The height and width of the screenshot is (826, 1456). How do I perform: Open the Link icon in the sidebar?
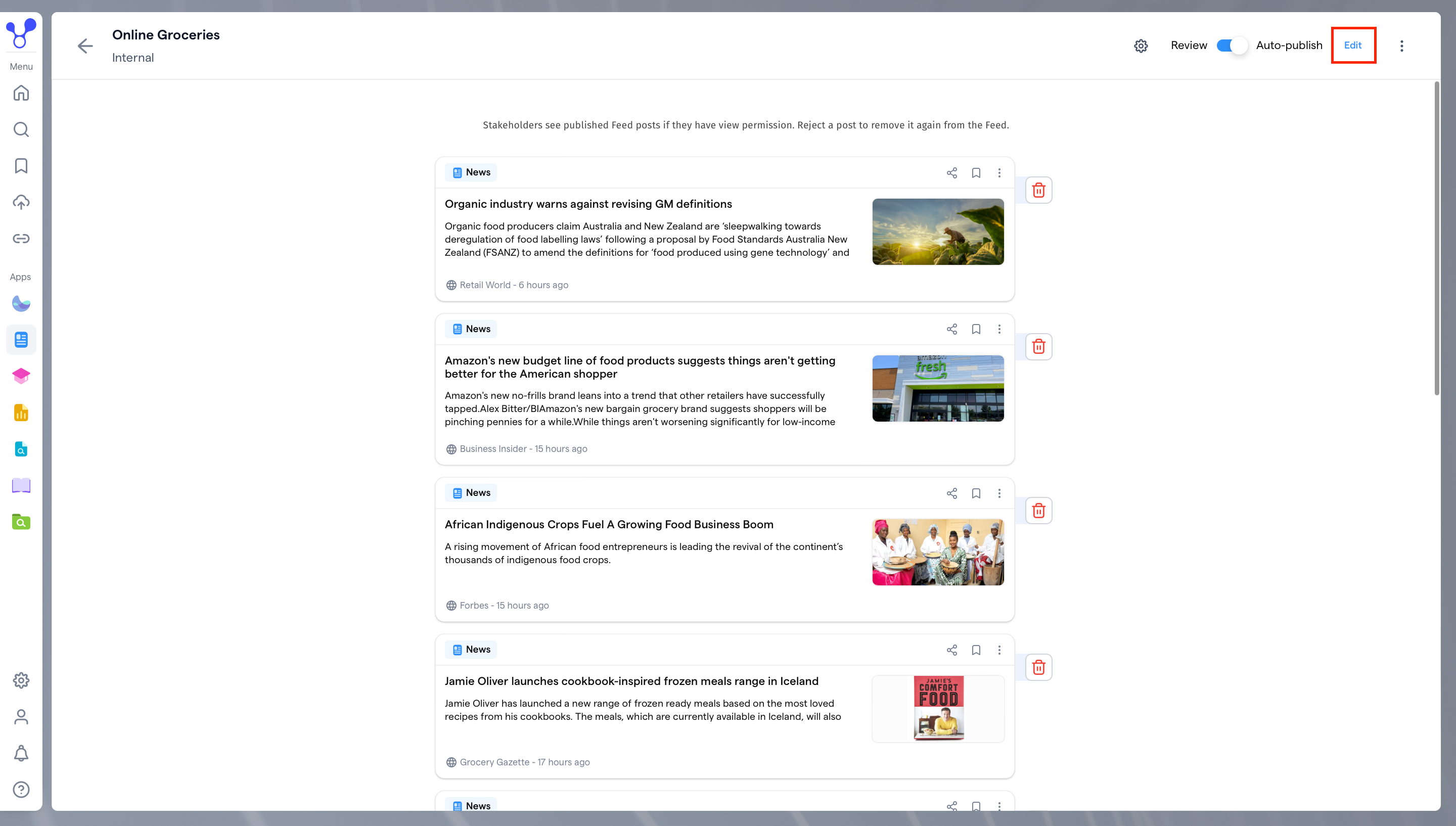21,238
